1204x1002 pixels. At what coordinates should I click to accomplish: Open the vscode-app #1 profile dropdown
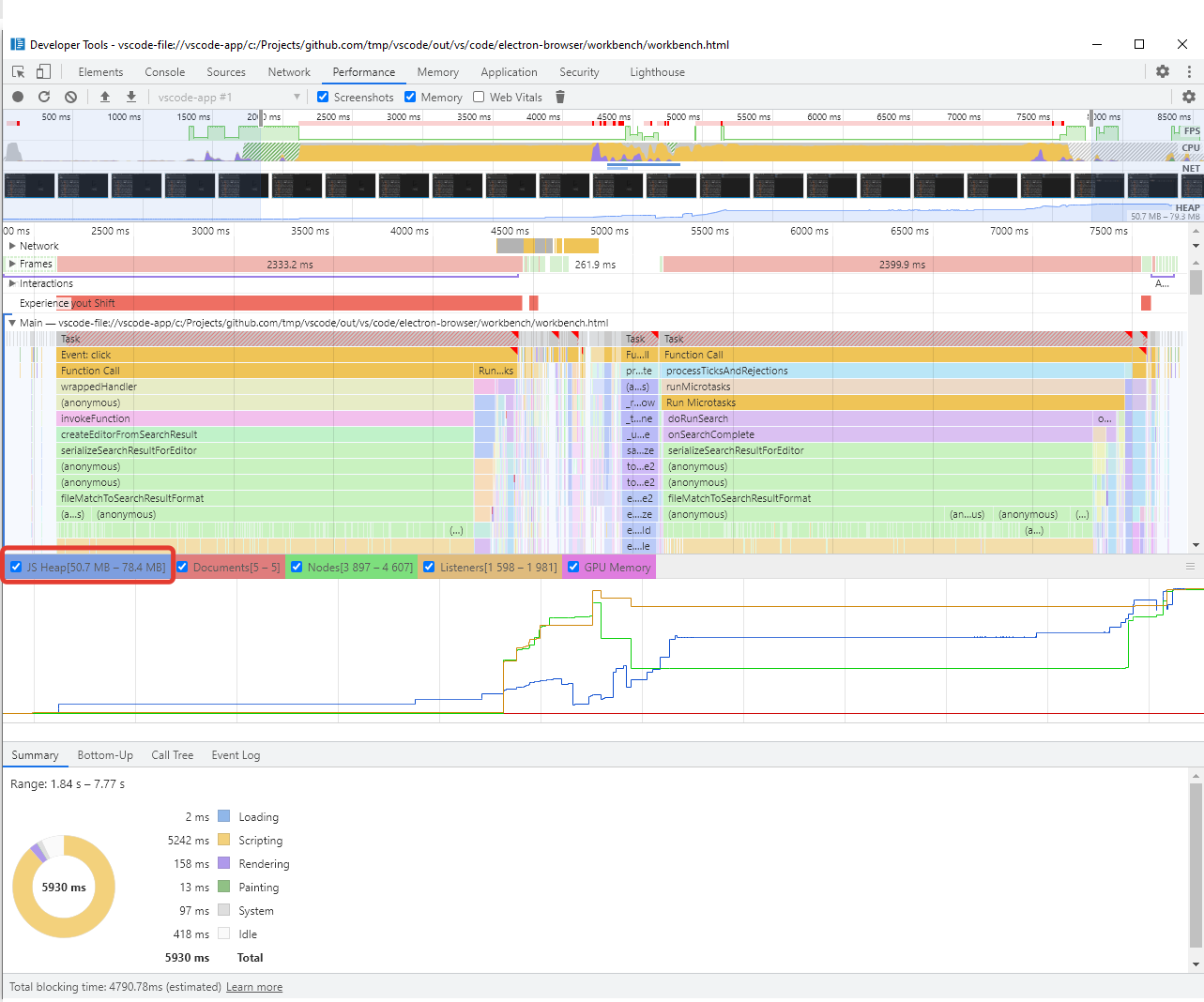(228, 97)
